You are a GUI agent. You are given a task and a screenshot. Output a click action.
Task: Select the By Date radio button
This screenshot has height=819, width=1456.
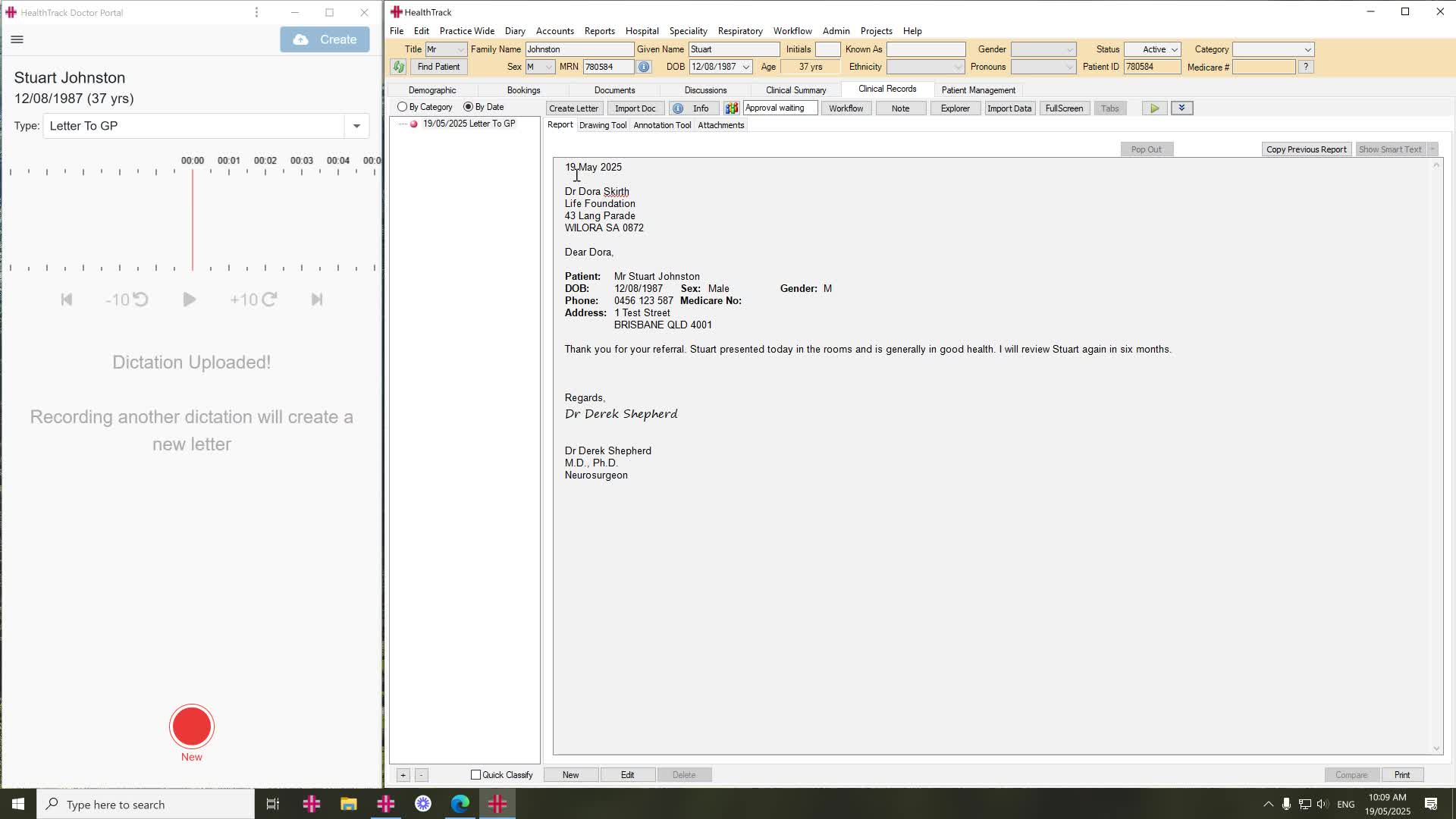click(x=469, y=107)
